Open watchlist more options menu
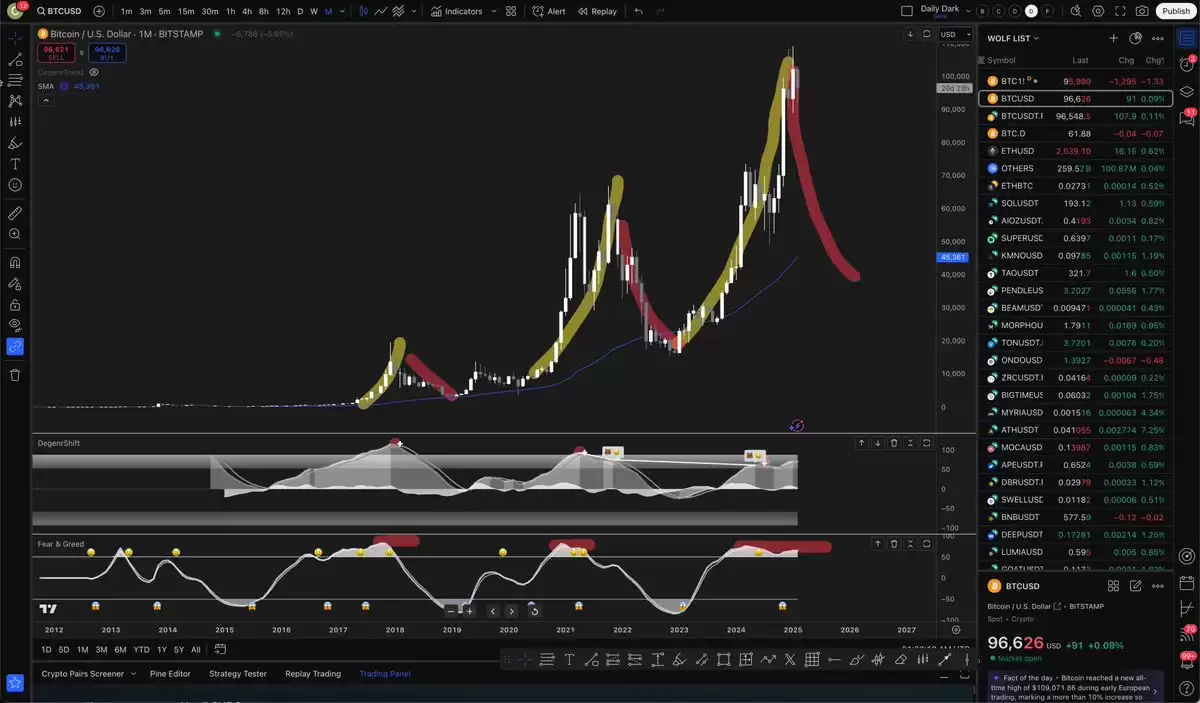1200x703 pixels. click(1158, 38)
